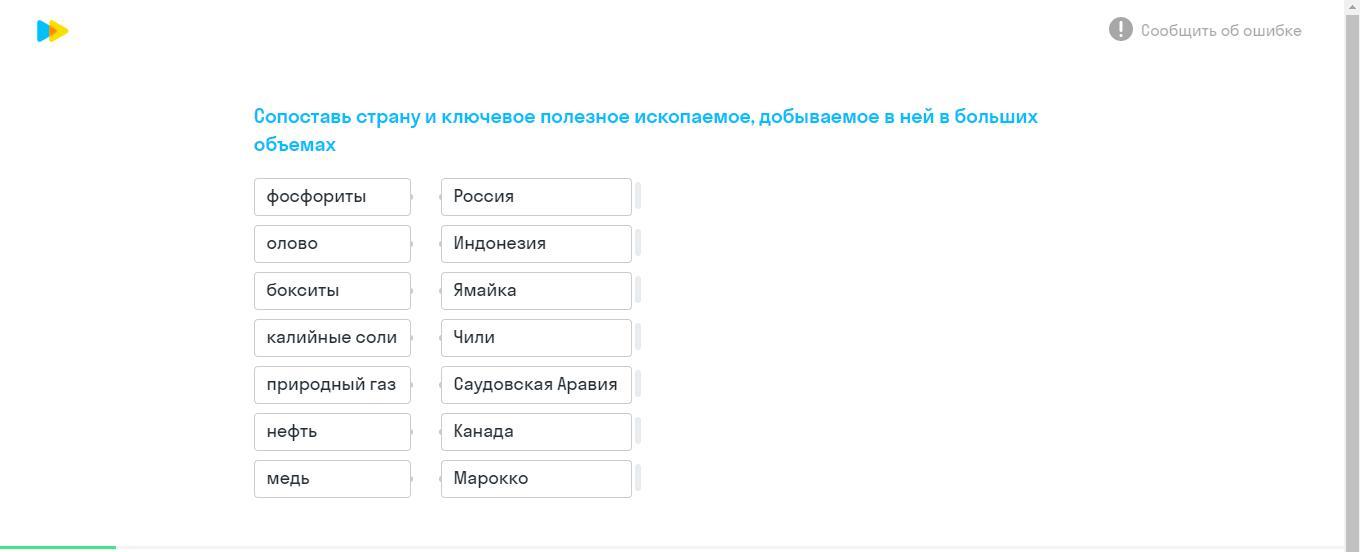The image size is (1360, 552).
Task: Select the 'Марокко' country tile
Action: pyautogui.click(x=536, y=479)
